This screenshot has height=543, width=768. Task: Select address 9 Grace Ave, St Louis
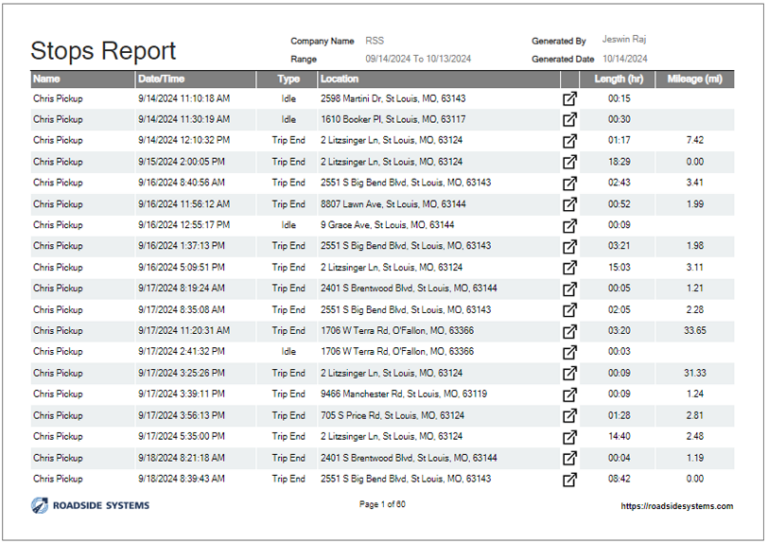[x=387, y=225]
